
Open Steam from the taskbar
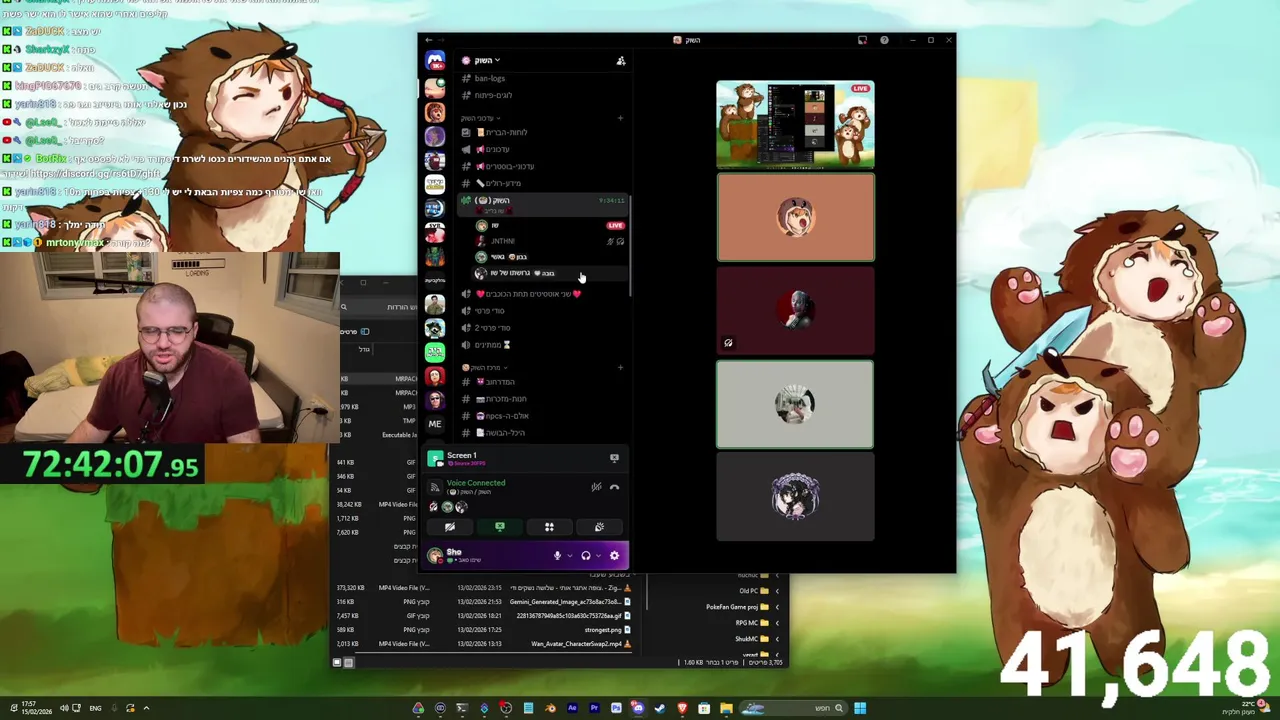point(660,708)
